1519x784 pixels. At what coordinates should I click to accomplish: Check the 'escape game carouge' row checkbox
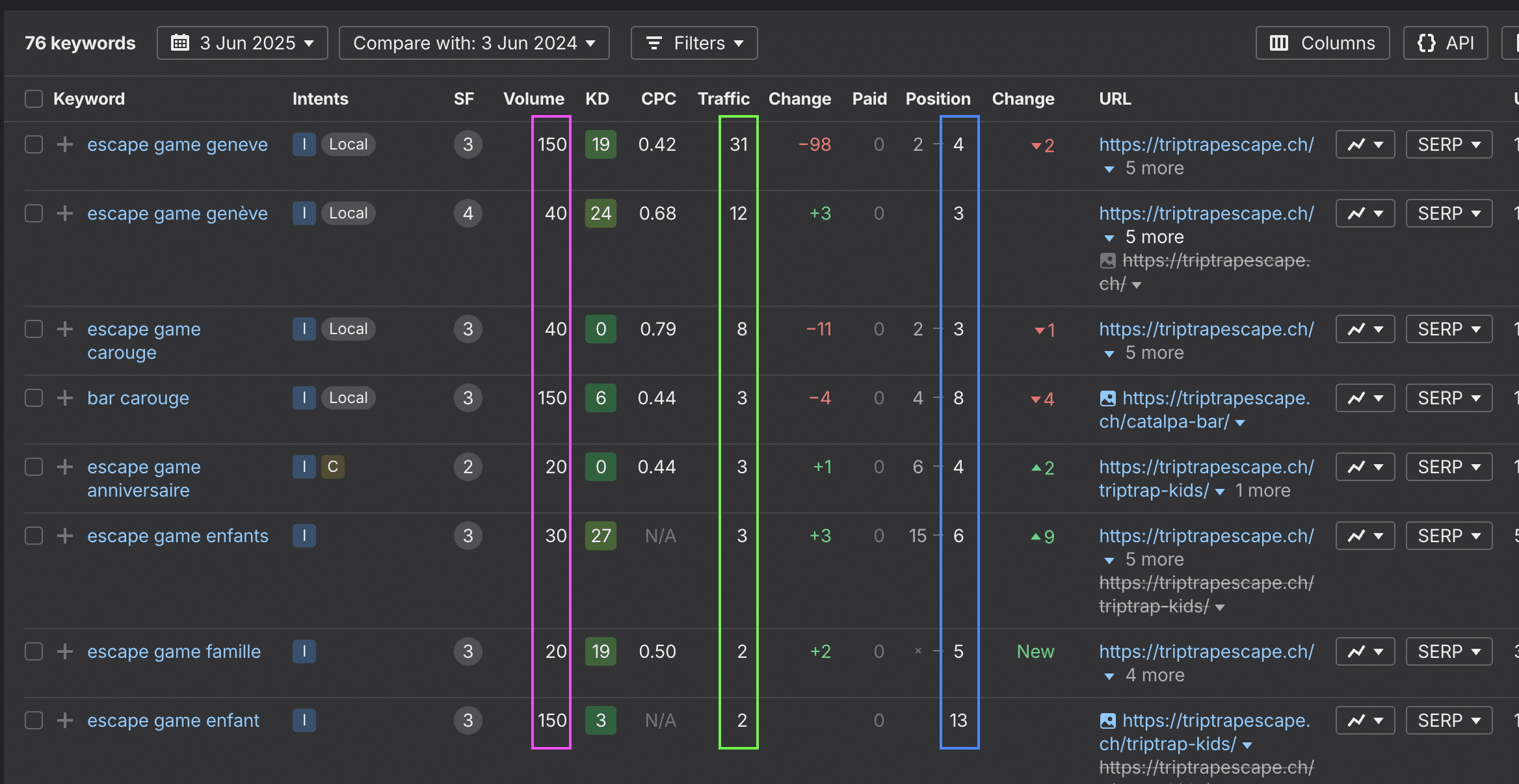coord(34,329)
